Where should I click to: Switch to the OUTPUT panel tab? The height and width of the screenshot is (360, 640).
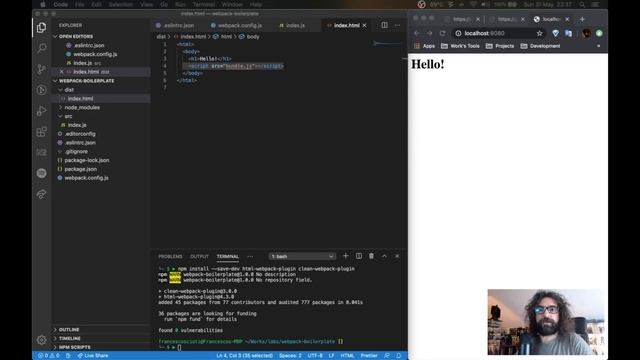pos(199,256)
